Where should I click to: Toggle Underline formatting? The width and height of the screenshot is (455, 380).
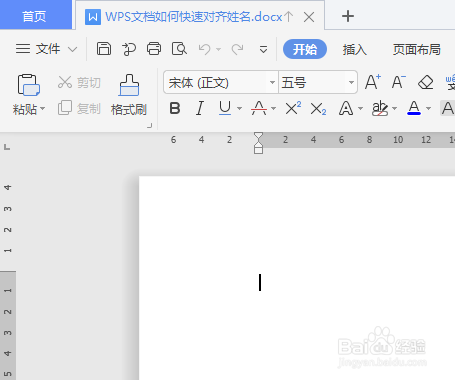[x=225, y=108]
